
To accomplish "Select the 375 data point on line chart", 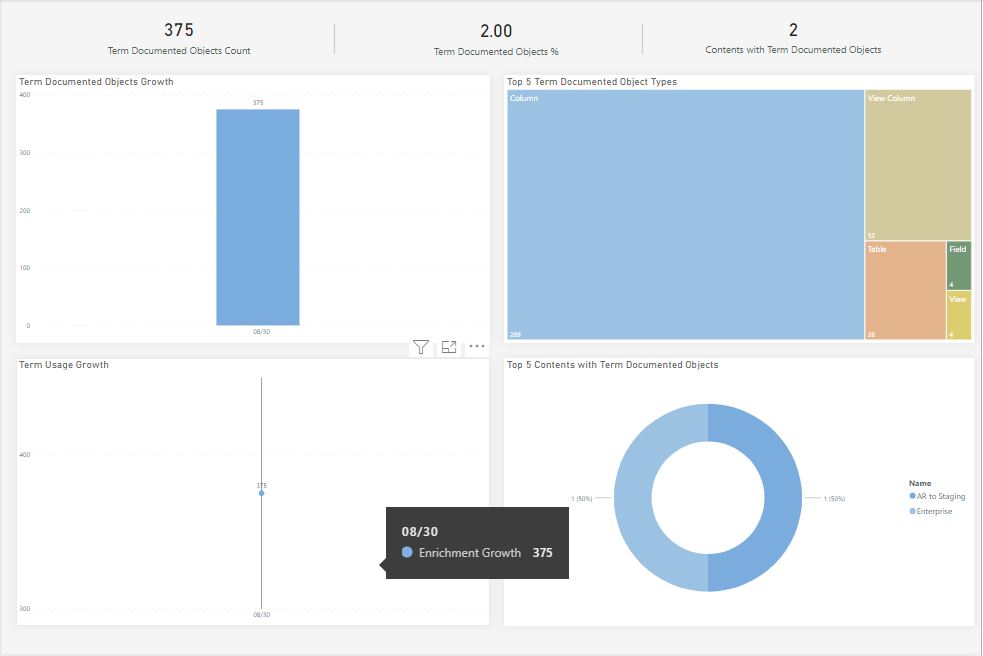I will 261,493.
